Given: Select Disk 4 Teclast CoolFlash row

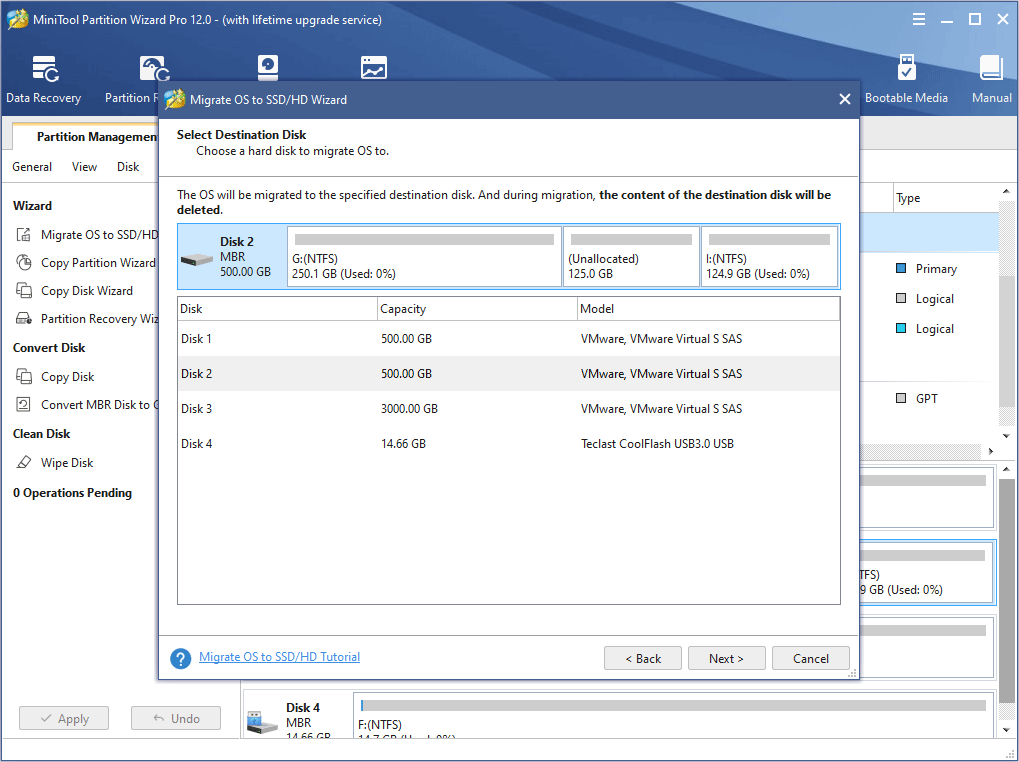Looking at the screenshot, I should pos(508,444).
